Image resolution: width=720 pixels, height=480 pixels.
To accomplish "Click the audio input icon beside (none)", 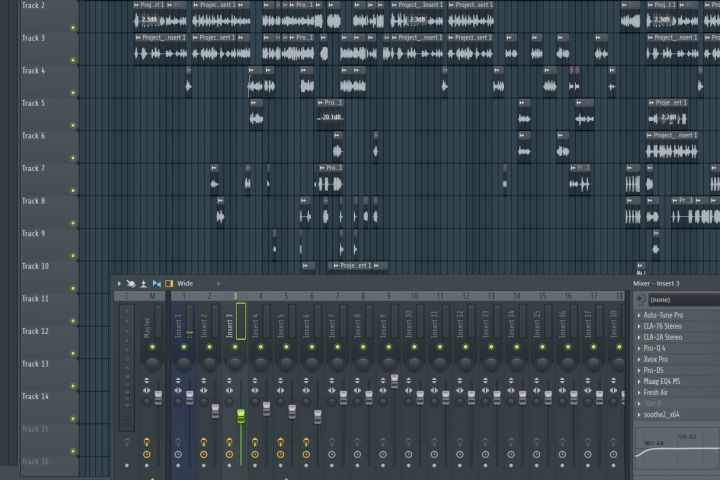I will point(641,299).
